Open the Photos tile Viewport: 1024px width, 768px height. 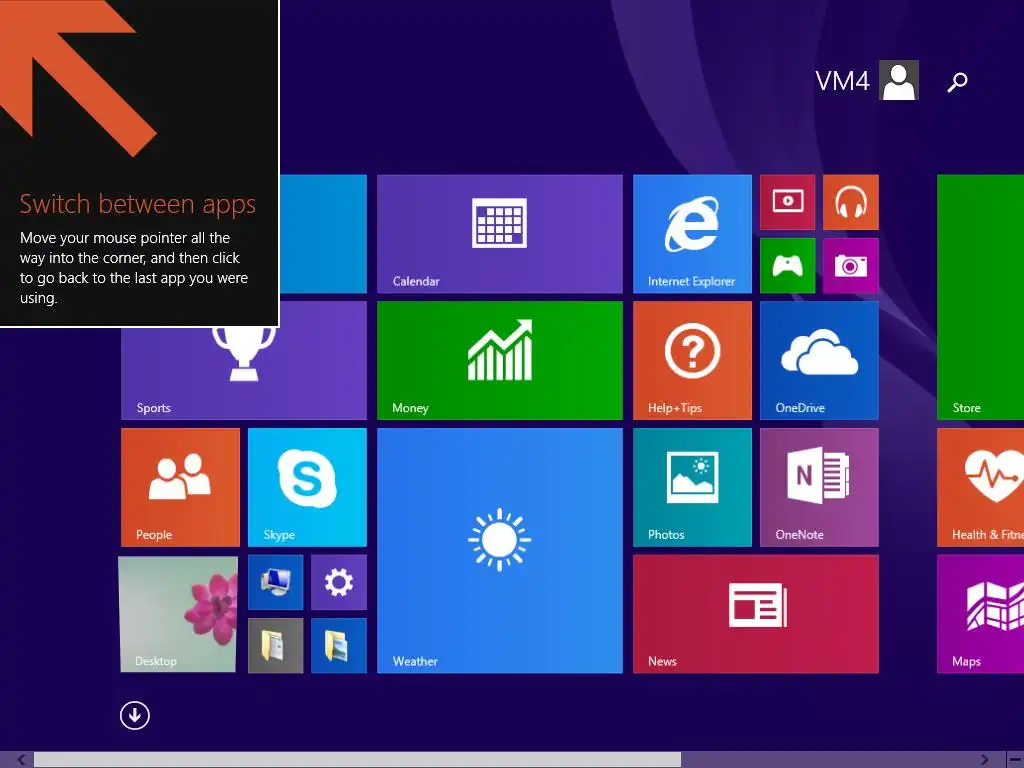(692, 487)
